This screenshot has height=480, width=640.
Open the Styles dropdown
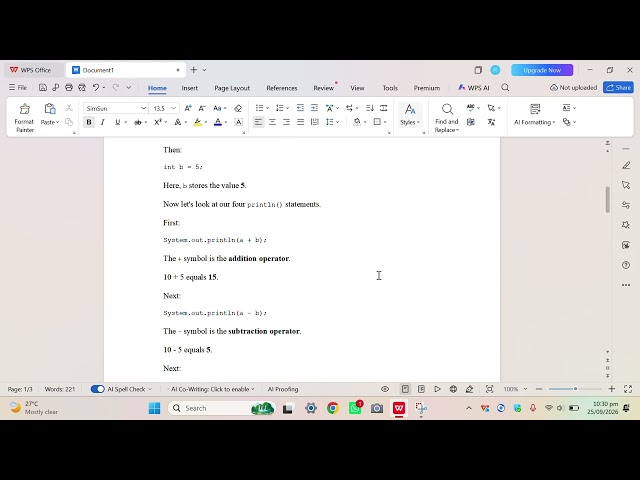click(410, 122)
